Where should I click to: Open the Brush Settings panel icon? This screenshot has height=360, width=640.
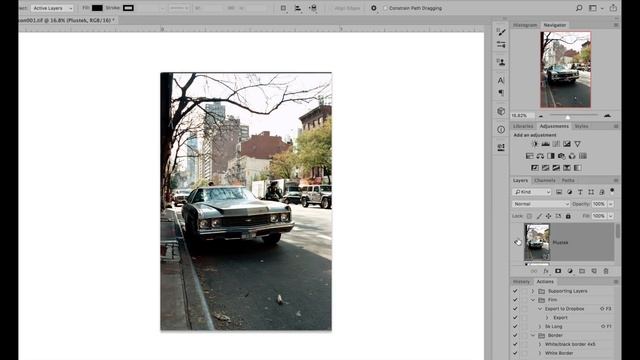pos(501,32)
